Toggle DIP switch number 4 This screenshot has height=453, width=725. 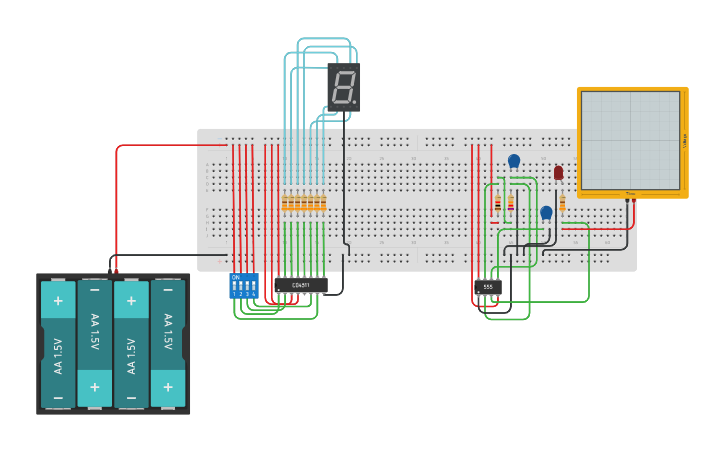pos(253,286)
